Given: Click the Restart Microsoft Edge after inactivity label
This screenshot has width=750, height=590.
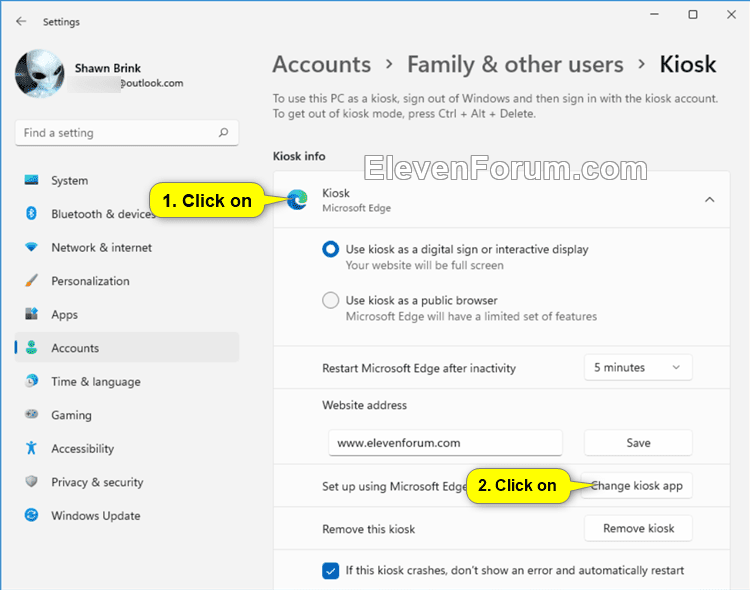Looking at the screenshot, I should point(419,368).
